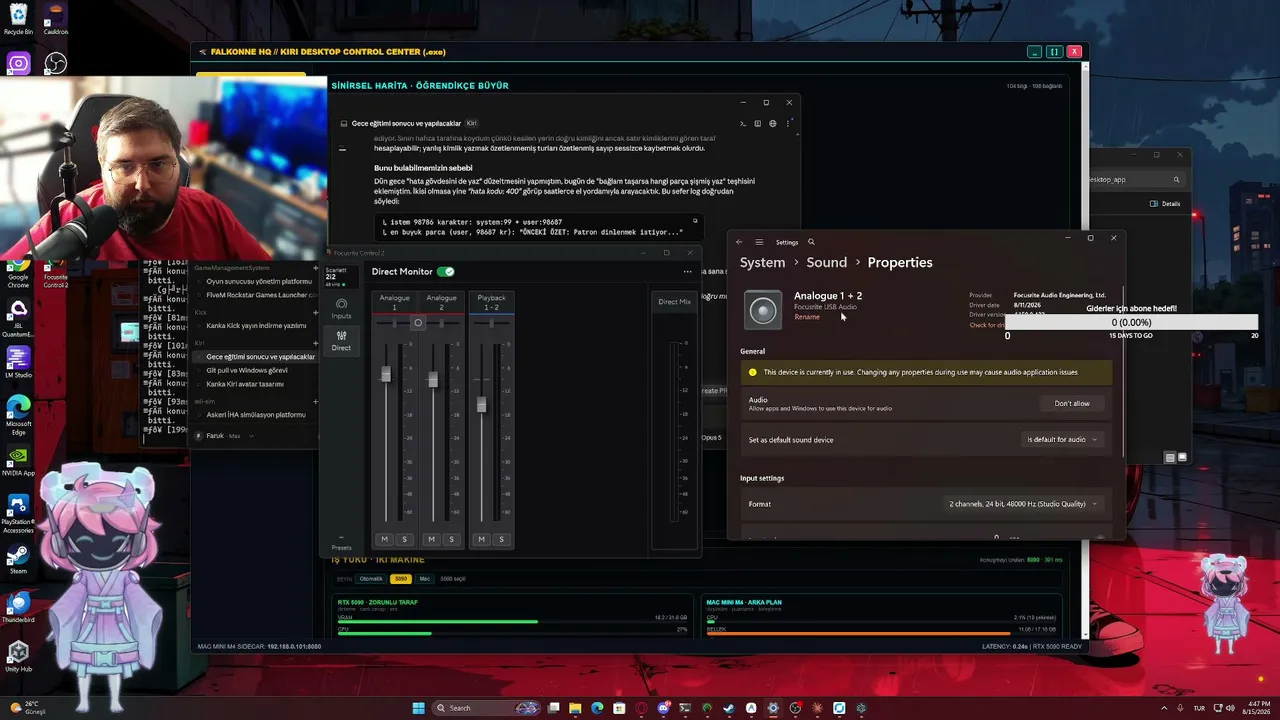This screenshot has height=720, width=1280.
Task: Open NVIDIA App desktop icon
Action: point(18,461)
